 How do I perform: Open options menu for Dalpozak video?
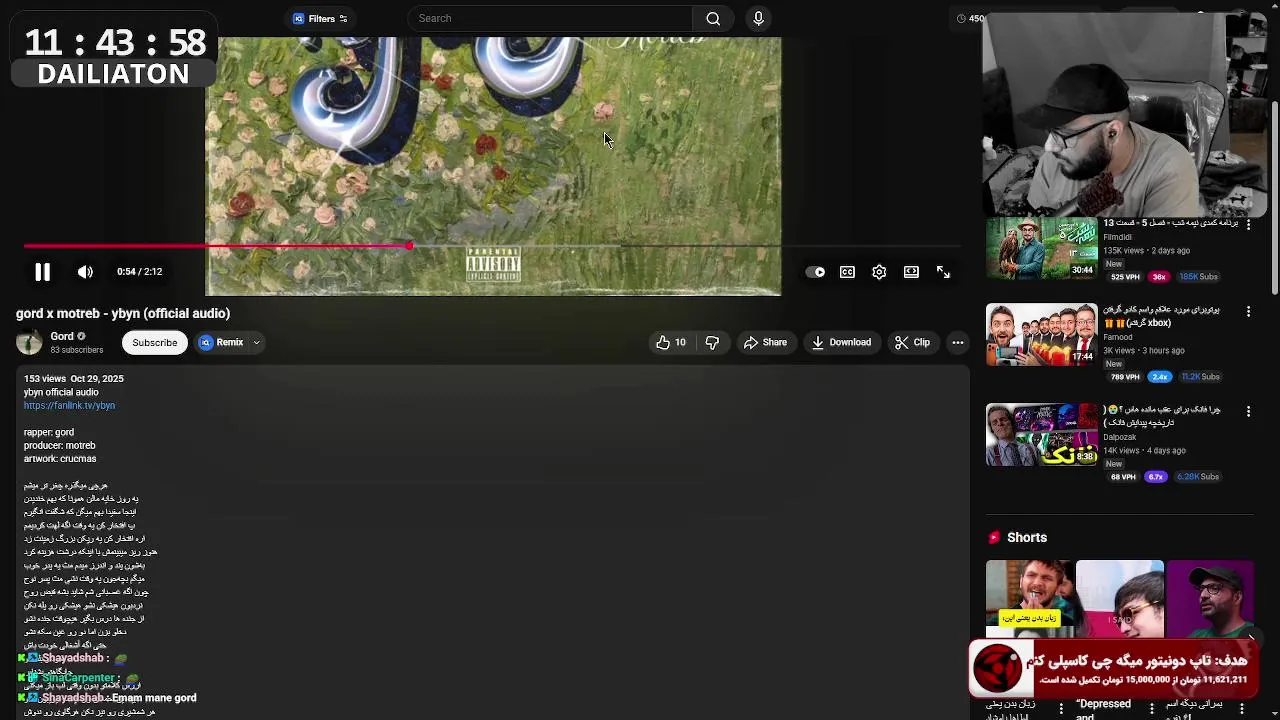pyautogui.click(x=1248, y=411)
